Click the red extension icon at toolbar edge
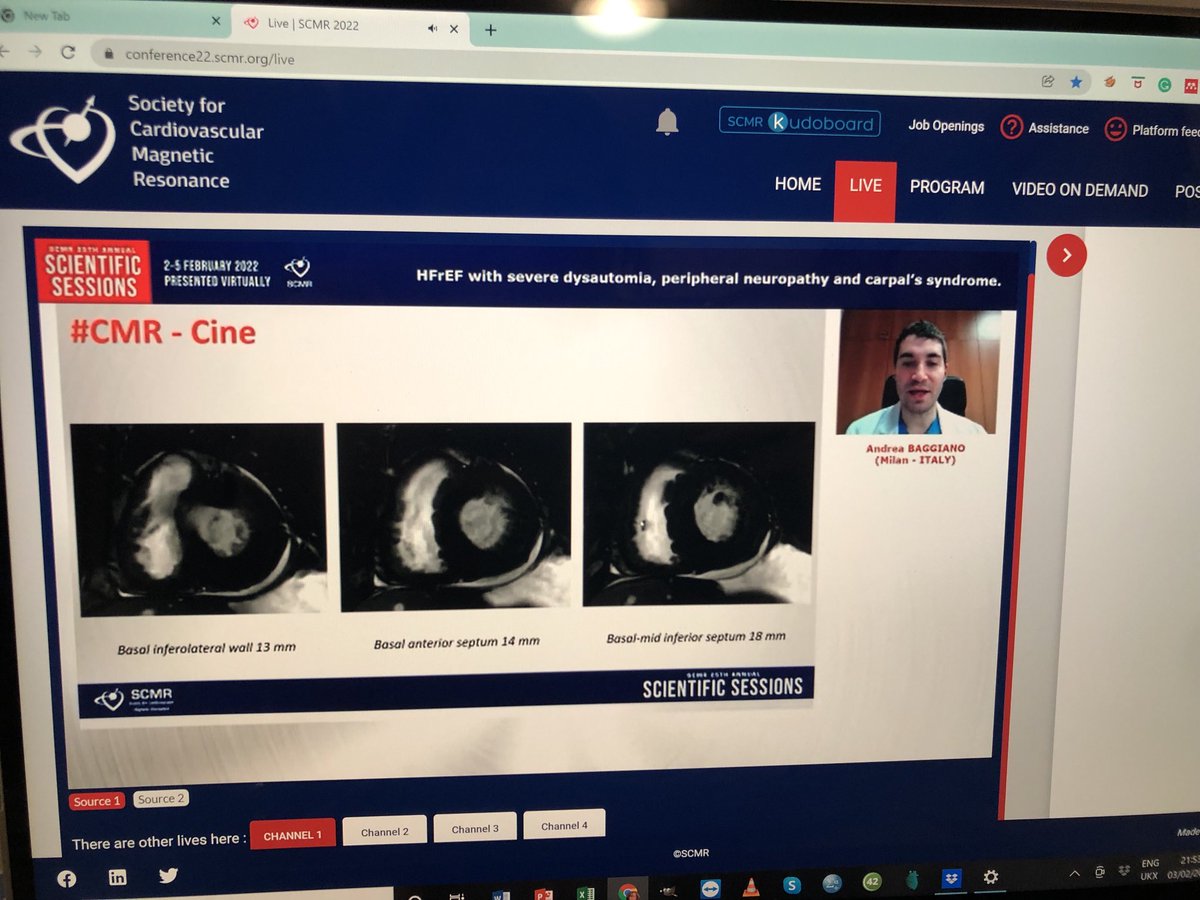The width and height of the screenshot is (1200, 900). (x=1190, y=86)
